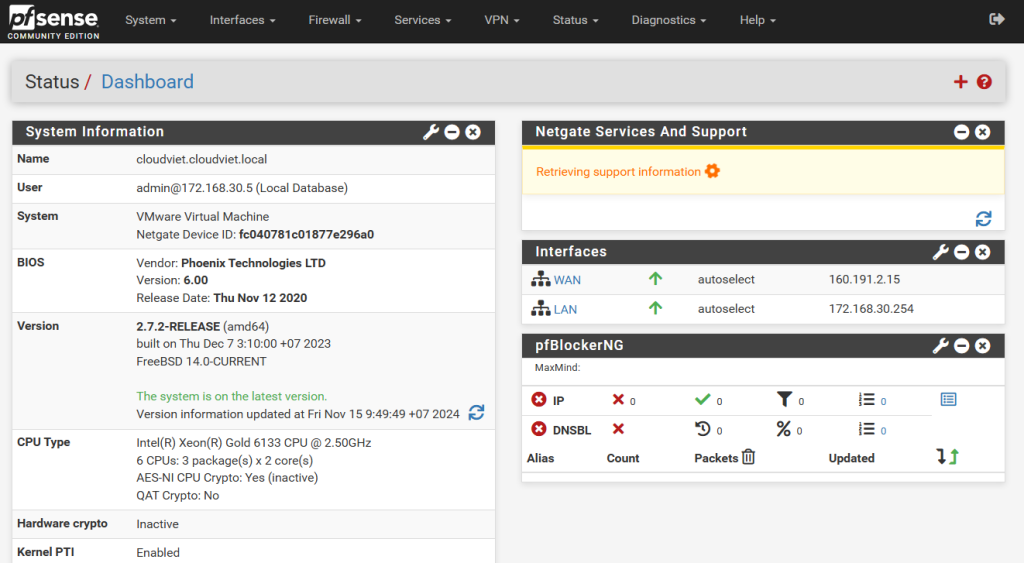Open the LAN interface link
The width and height of the screenshot is (1024, 563).
click(566, 310)
